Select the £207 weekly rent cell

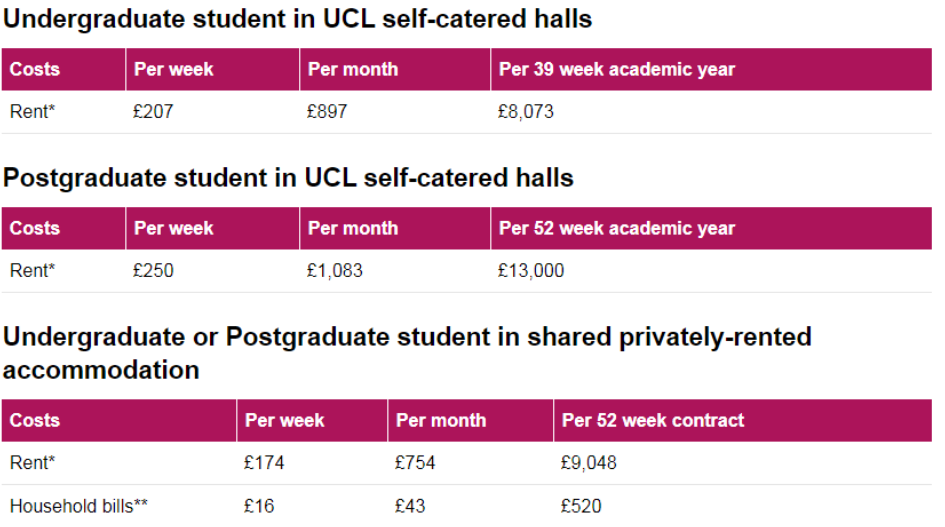[x=153, y=112]
